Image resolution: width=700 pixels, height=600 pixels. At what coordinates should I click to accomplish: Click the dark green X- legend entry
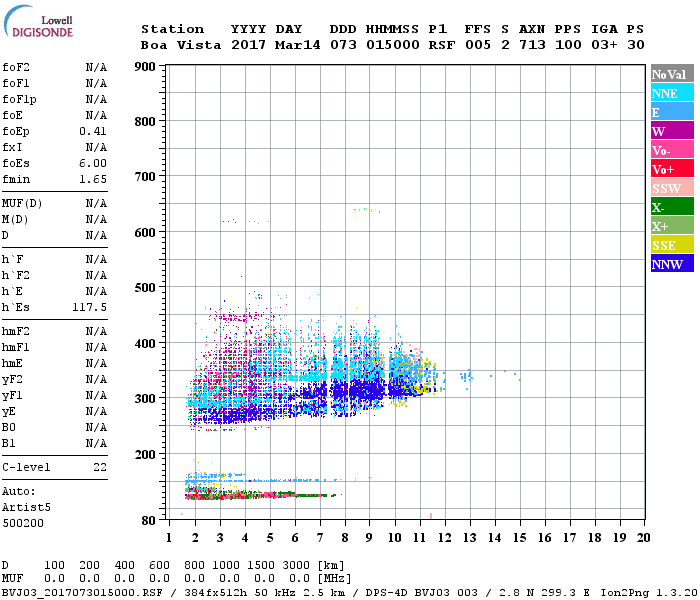(671, 207)
